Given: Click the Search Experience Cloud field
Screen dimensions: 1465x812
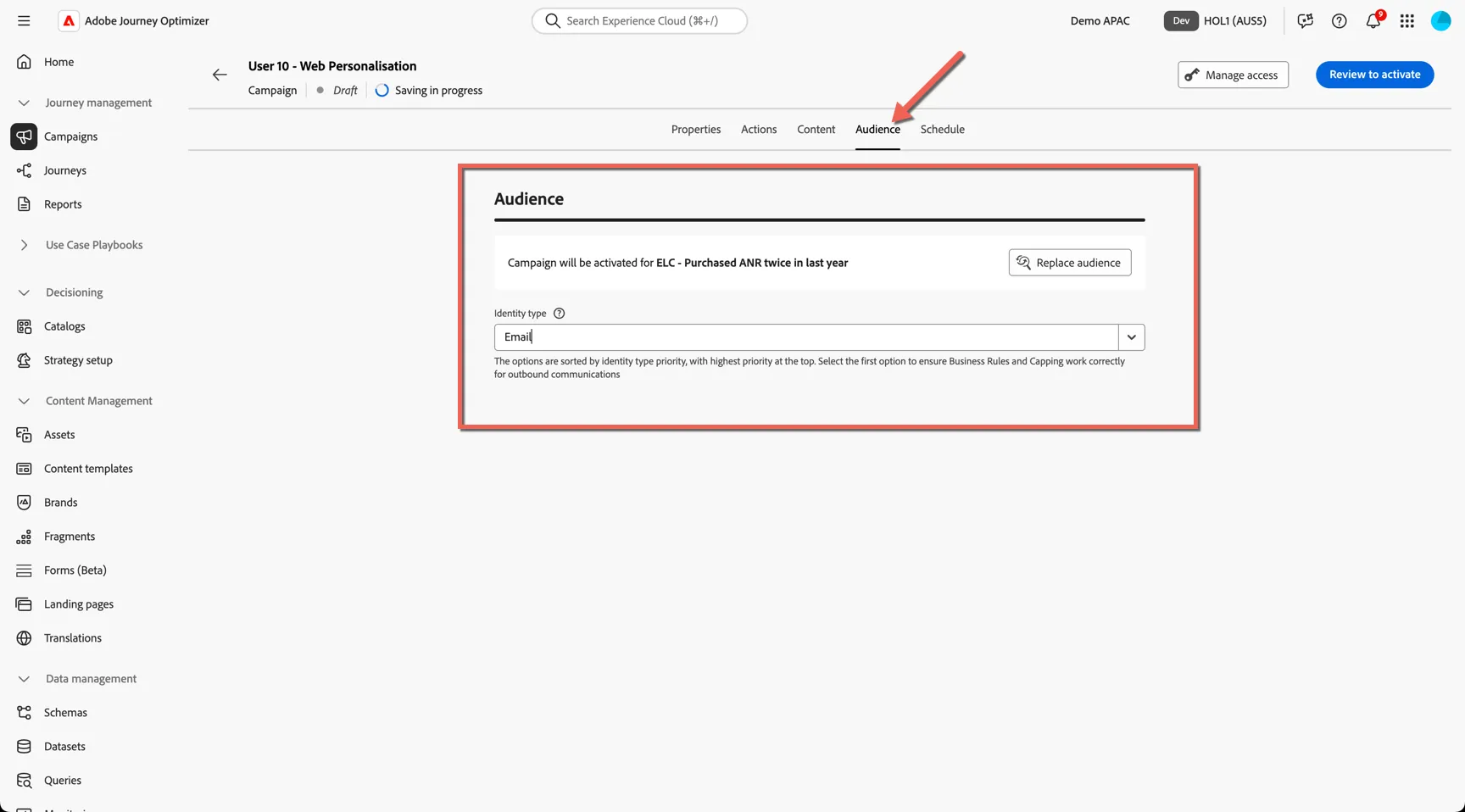Looking at the screenshot, I should tap(639, 20).
